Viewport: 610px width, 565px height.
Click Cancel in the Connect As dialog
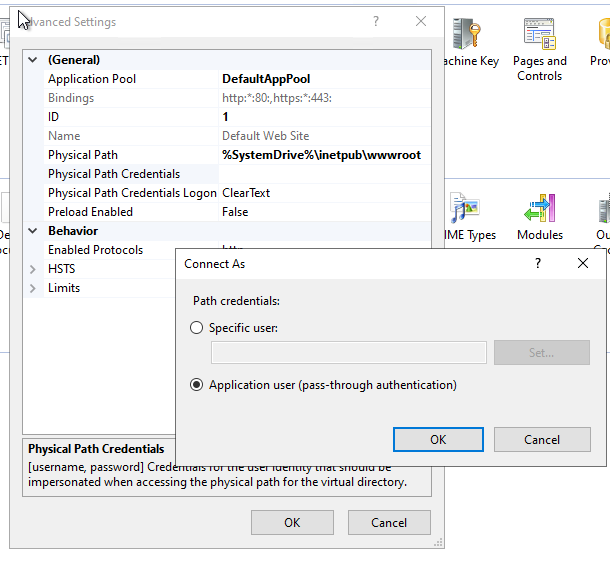pyautogui.click(x=542, y=440)
